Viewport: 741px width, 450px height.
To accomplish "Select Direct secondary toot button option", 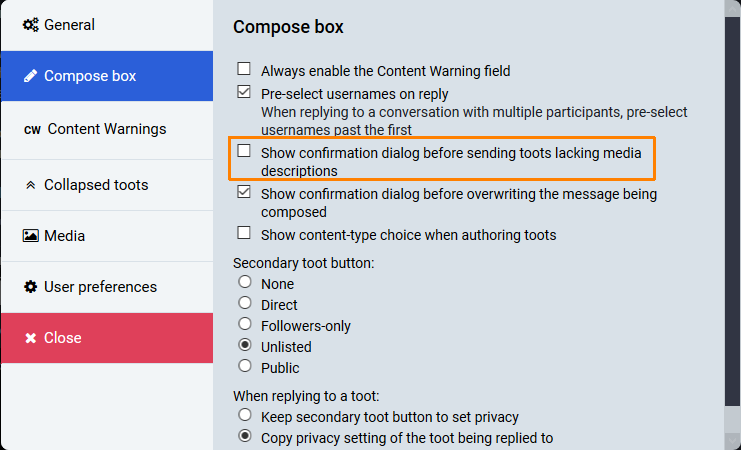I will tap(243, 303).
